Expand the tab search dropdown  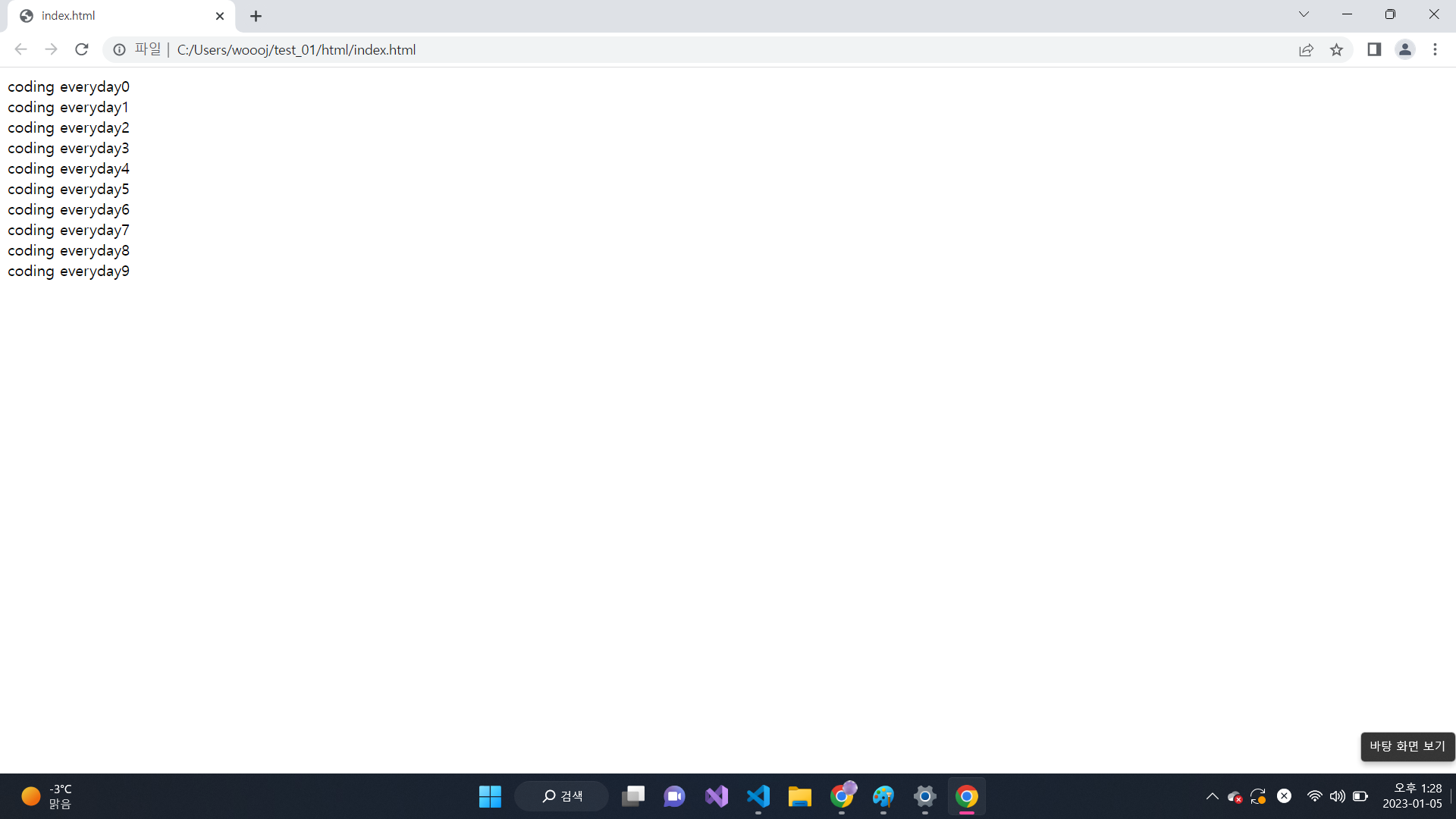point(1304,14)
